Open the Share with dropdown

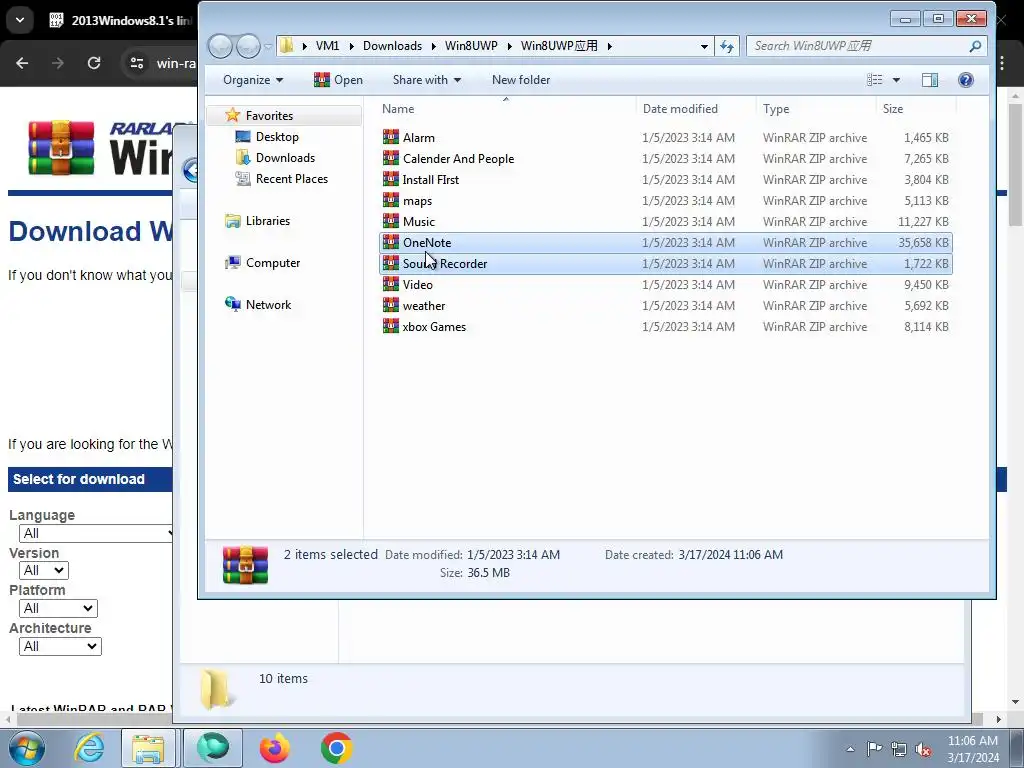(x=426, y=80)
